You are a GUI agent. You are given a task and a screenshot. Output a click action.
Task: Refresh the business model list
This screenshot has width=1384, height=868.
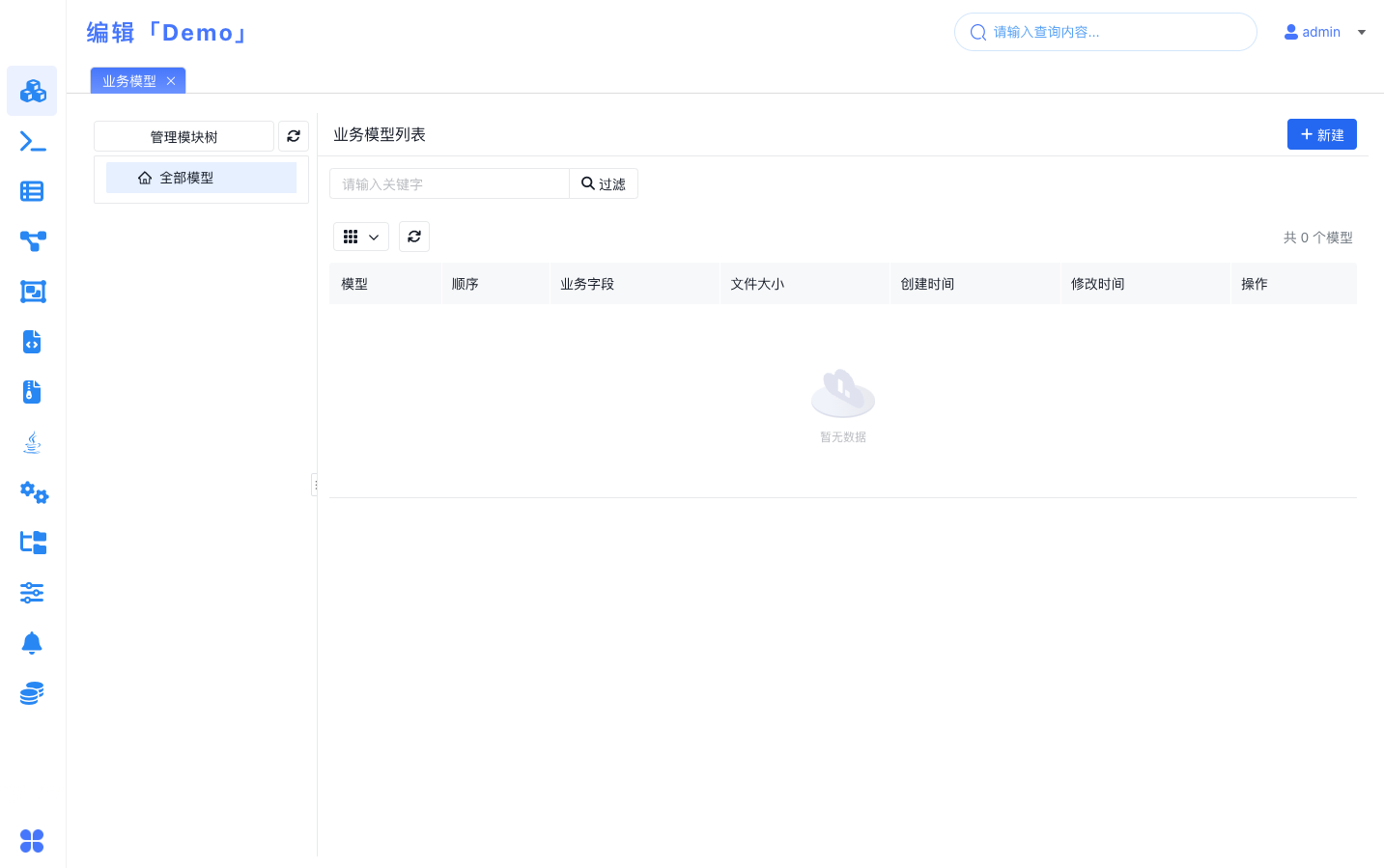pyautogui.click(x=414, y=237)
